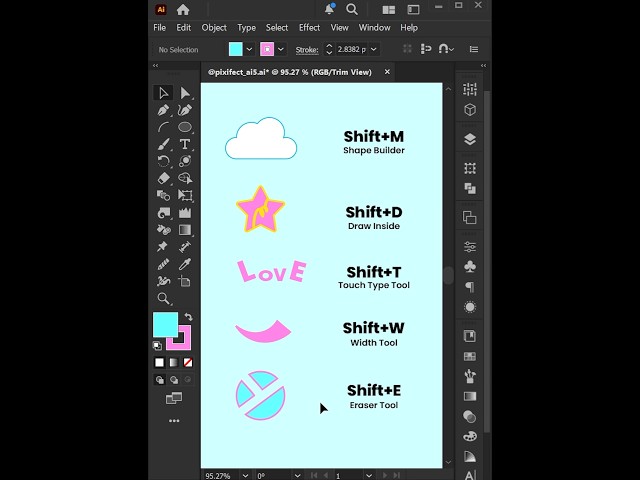Set paint mode to solid Color
The image size is (640, 480).
pos(160,362)
